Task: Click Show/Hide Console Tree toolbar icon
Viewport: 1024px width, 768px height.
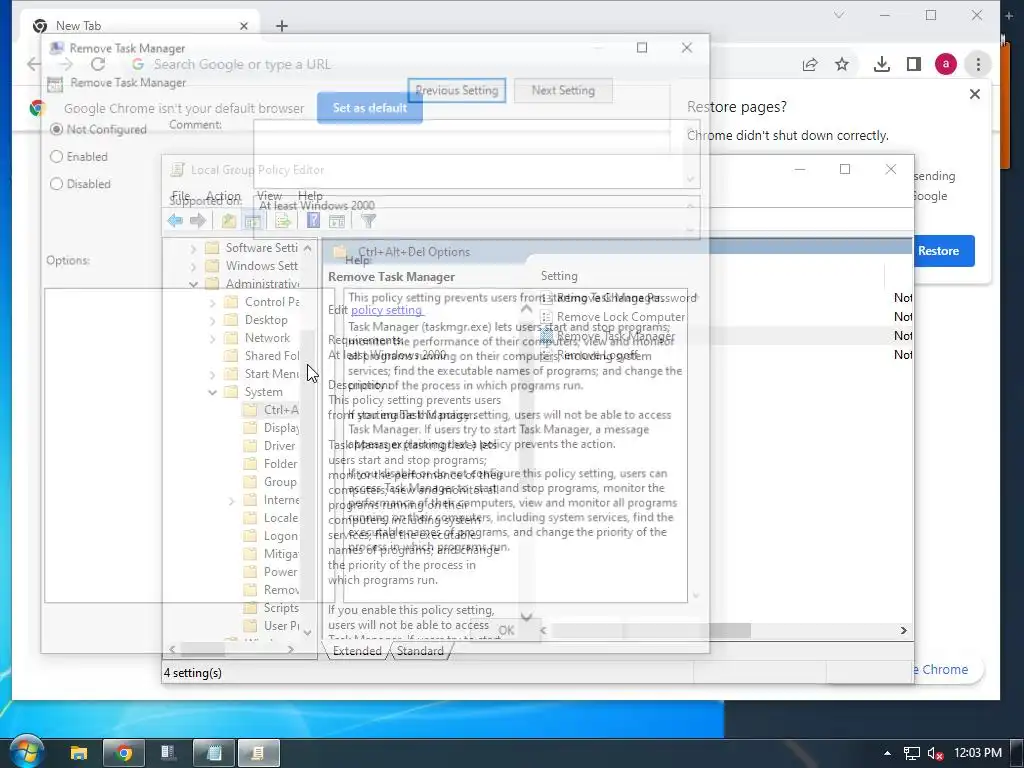Action: [253, 221]
